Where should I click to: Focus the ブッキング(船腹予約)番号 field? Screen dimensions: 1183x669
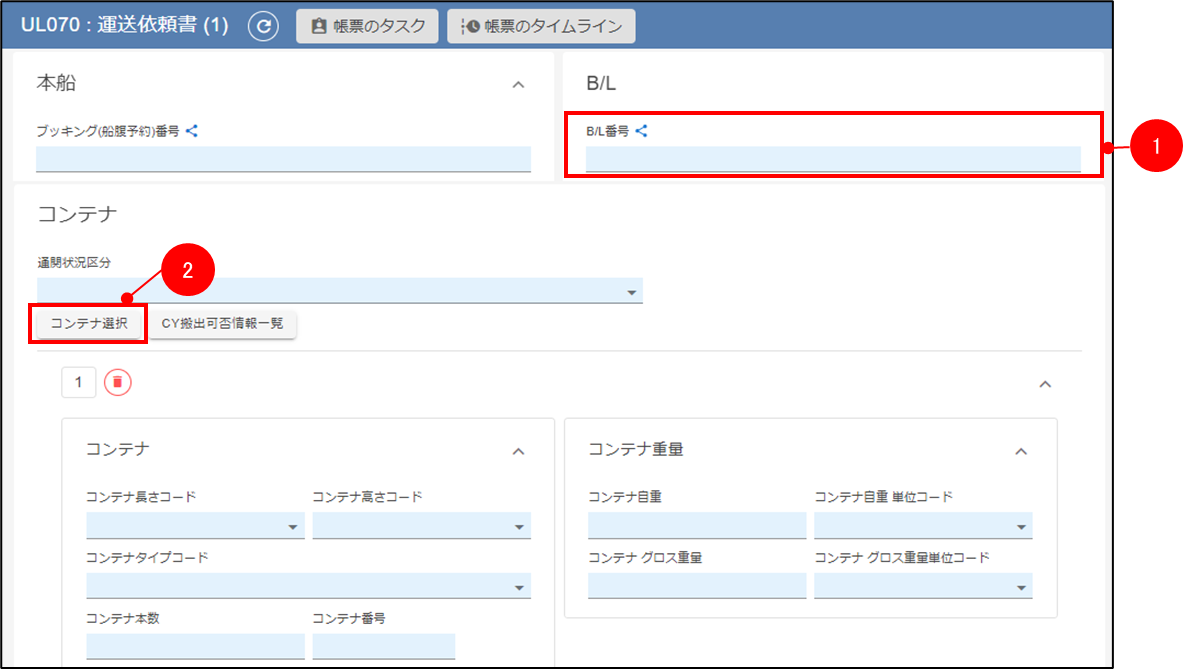point(283,159)
